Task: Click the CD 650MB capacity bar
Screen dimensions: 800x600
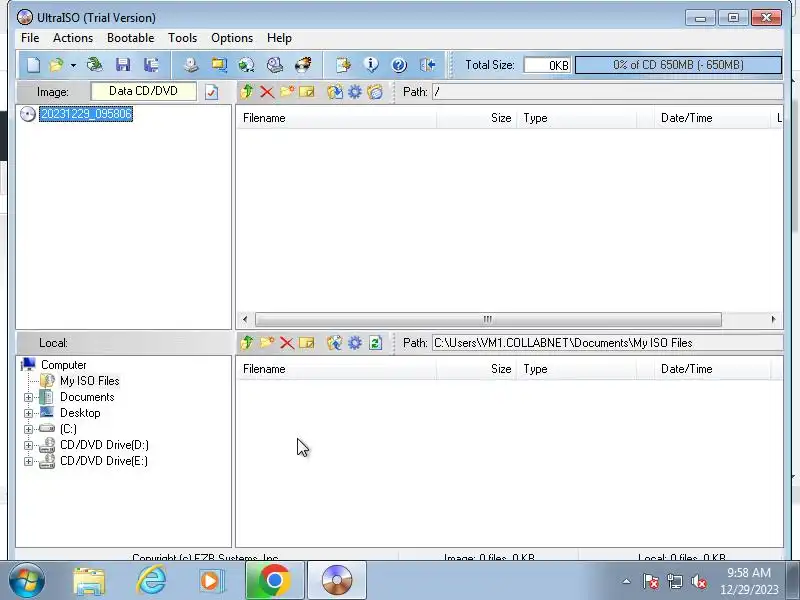Action: pyautogui.click(x=678, y=65)
